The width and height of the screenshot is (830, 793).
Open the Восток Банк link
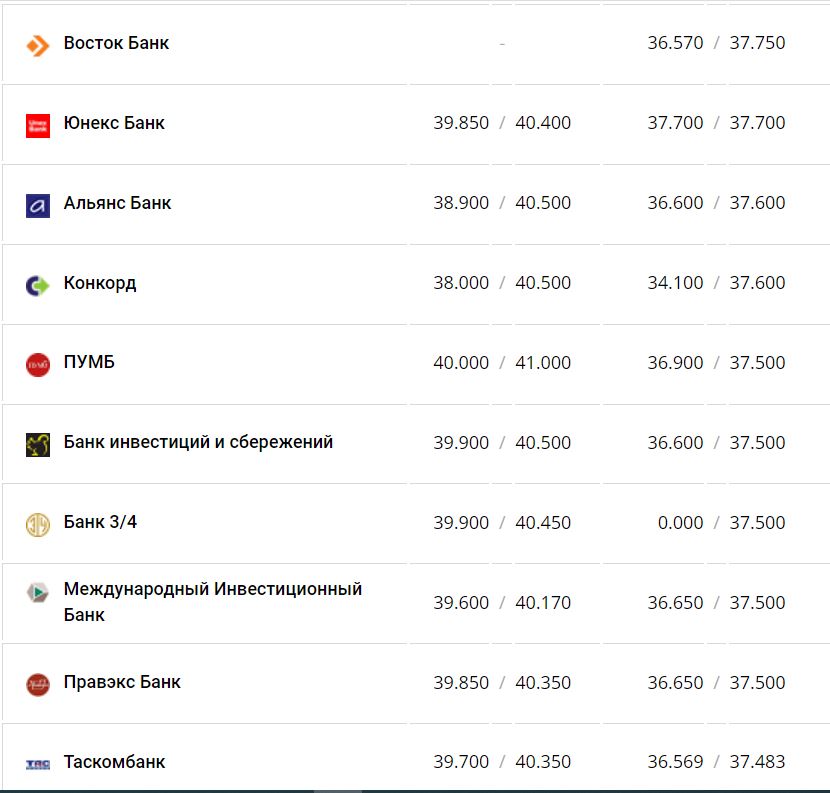pyautogui.click(x=116, y=43)
